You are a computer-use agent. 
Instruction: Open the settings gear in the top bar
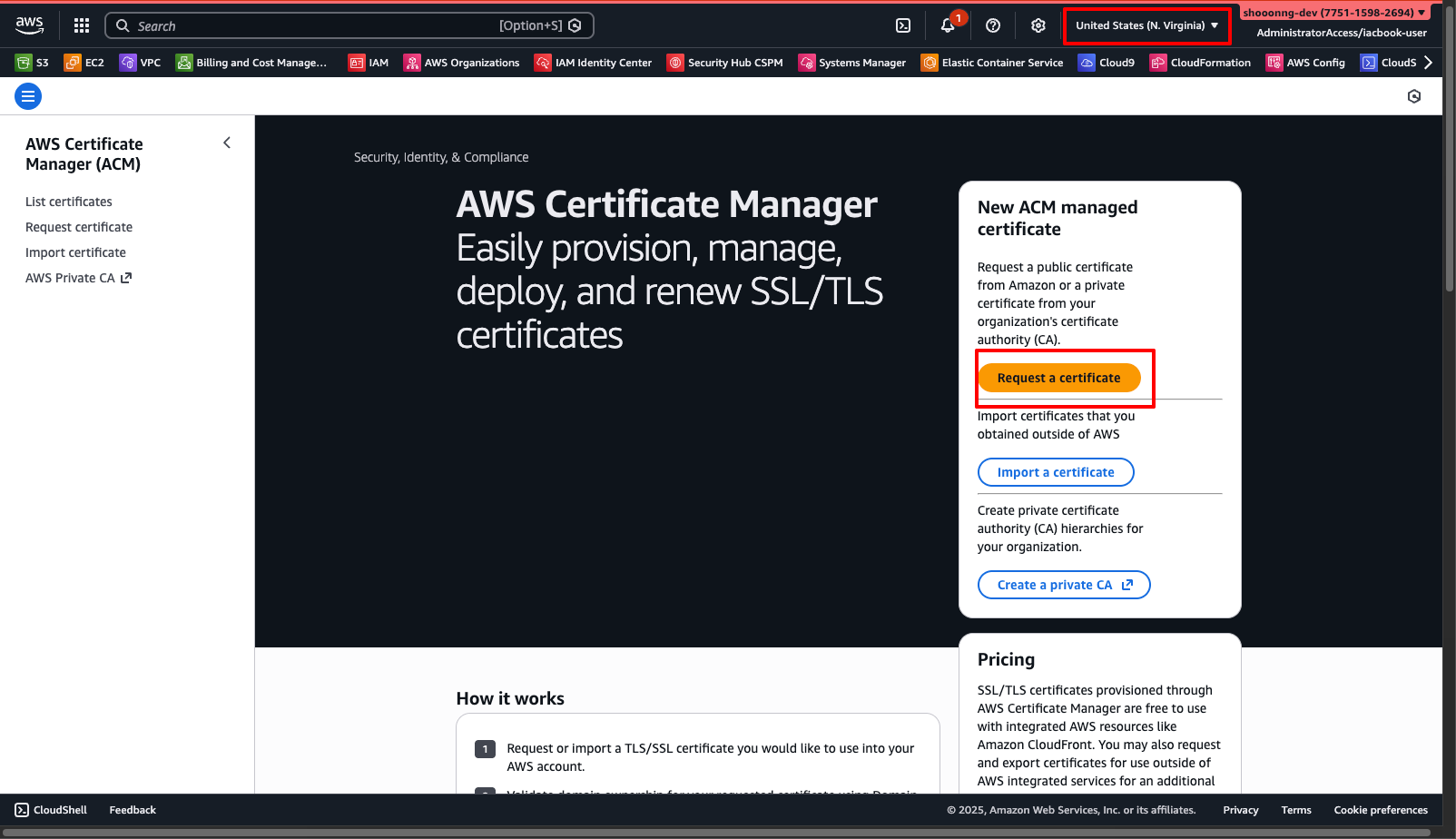[x=1038, y=25]
